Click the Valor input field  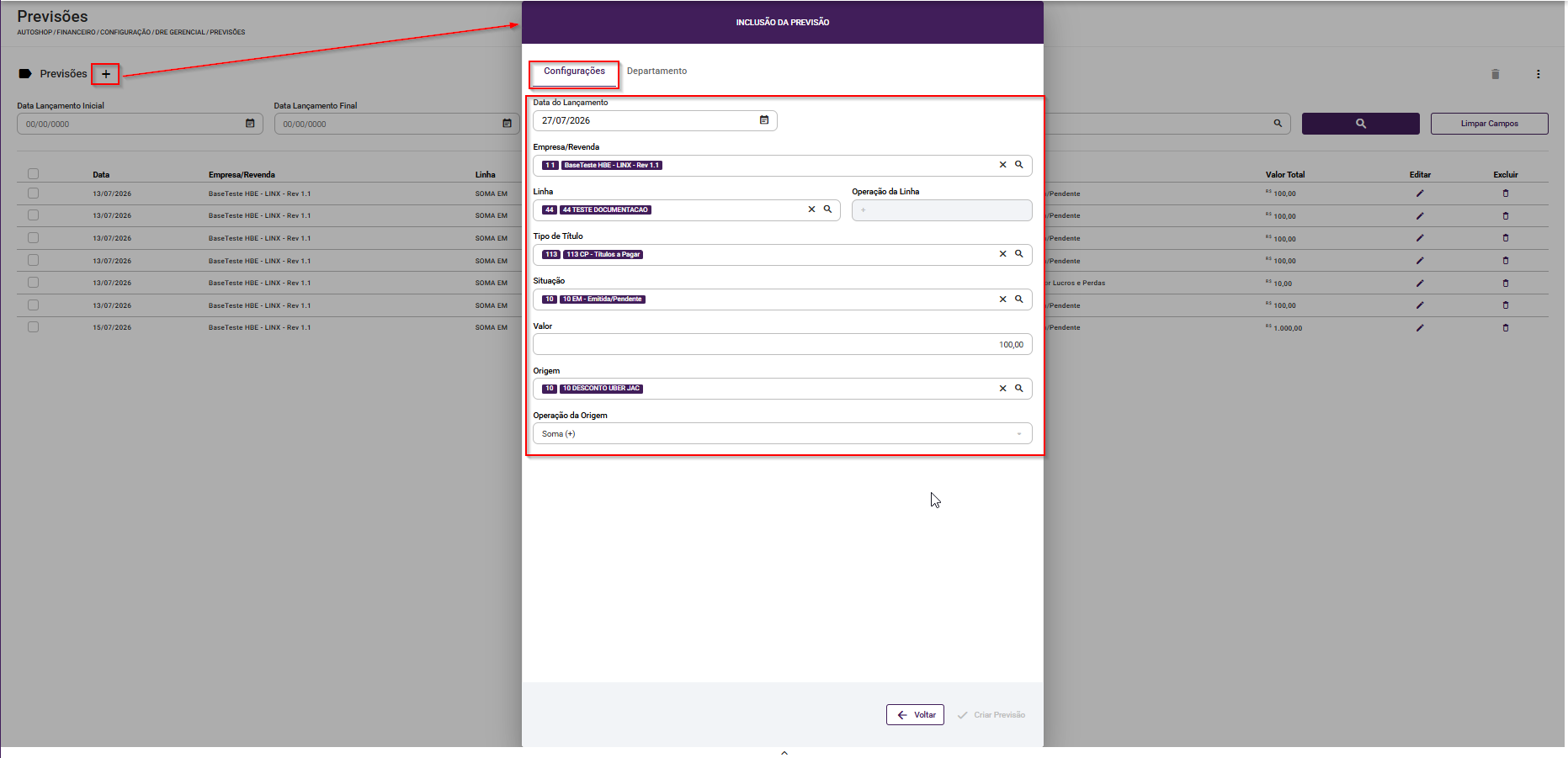(783, 345)
